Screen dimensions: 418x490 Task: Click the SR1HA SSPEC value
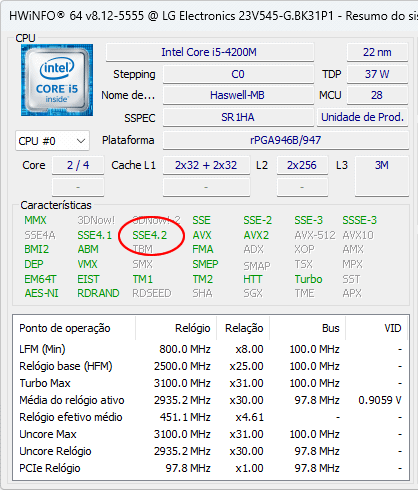pos(238,117)
